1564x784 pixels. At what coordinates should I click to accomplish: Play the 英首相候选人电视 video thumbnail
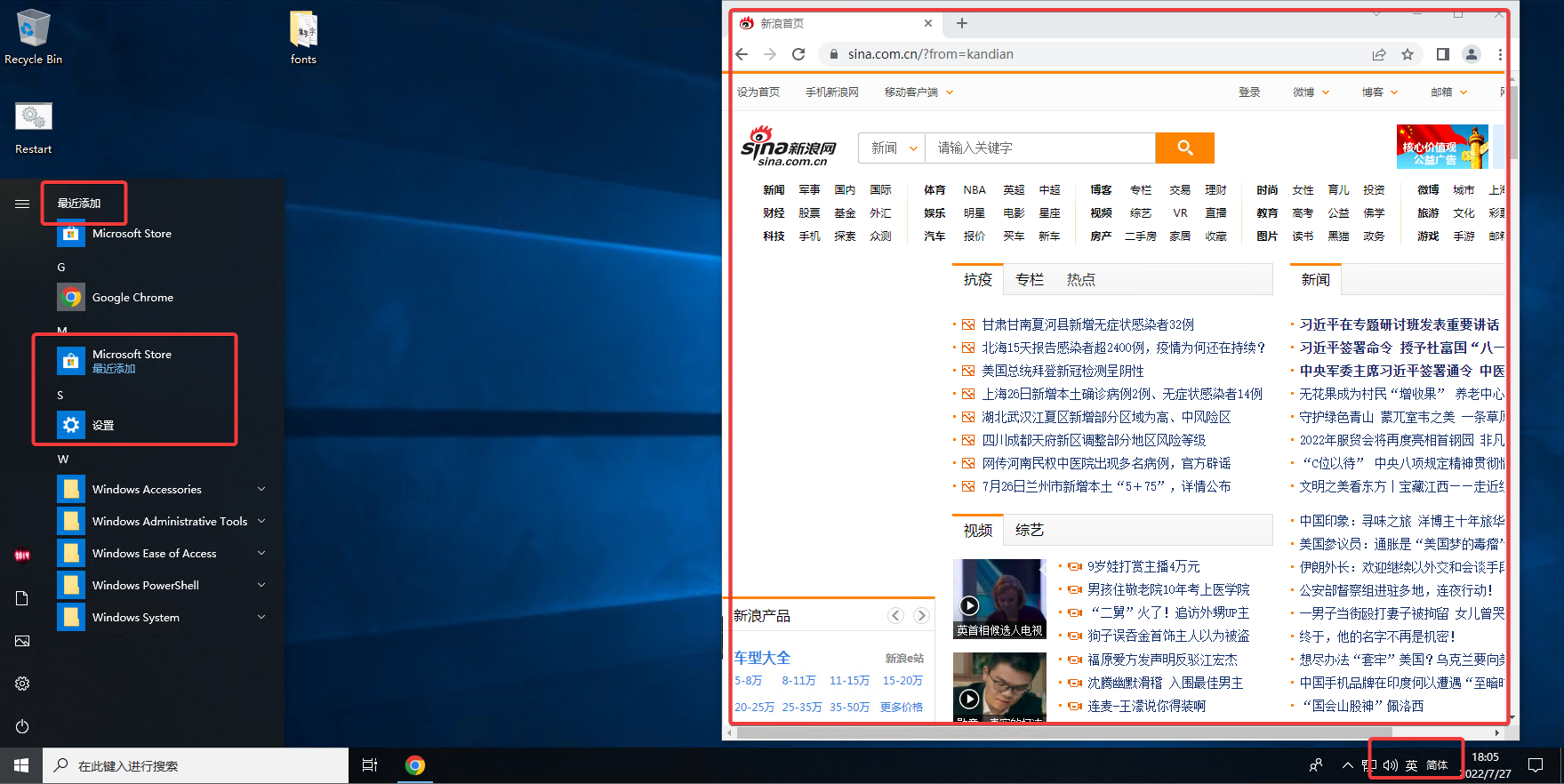point(999,598)
